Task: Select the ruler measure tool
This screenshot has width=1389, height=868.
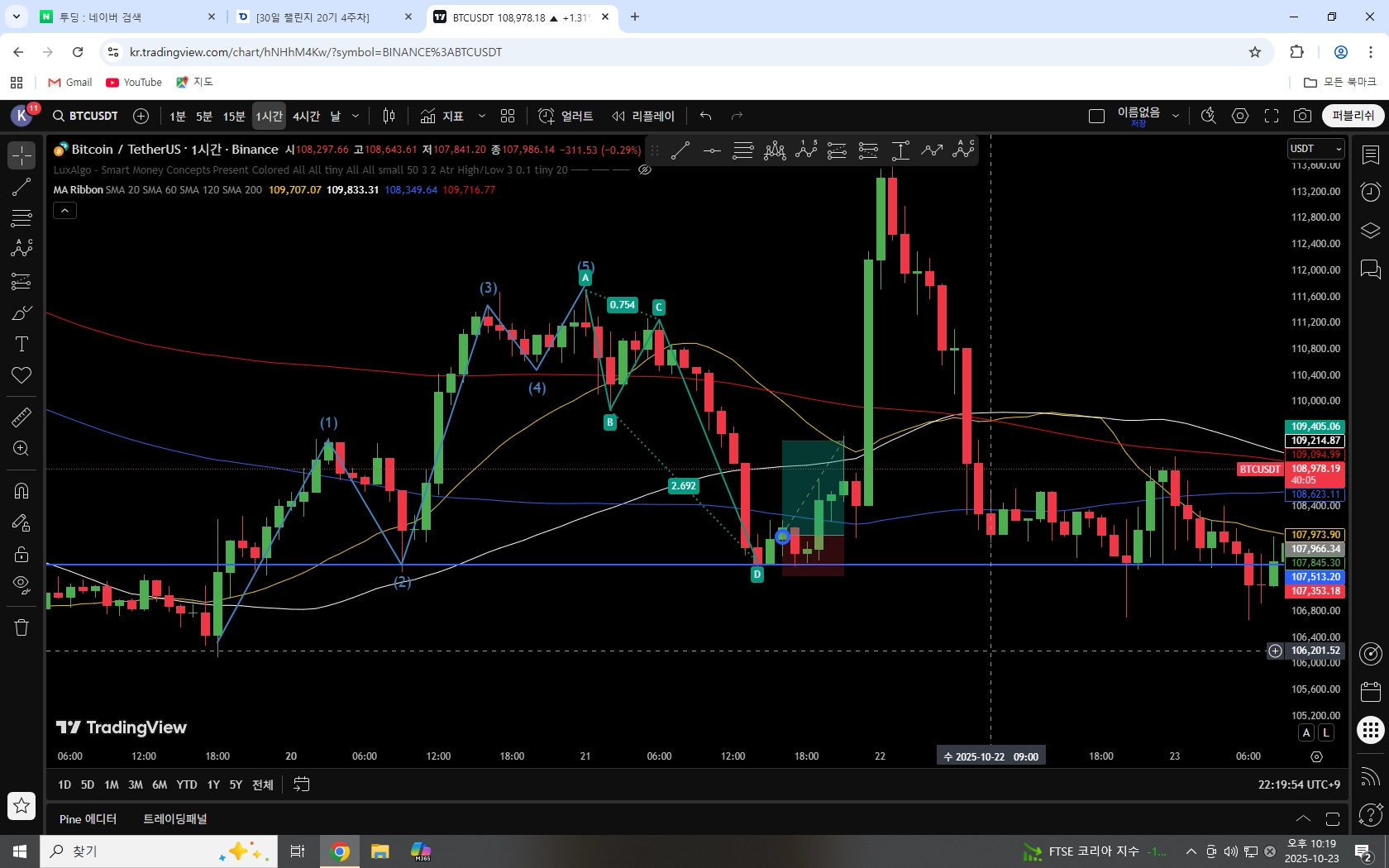Action: 21,417
